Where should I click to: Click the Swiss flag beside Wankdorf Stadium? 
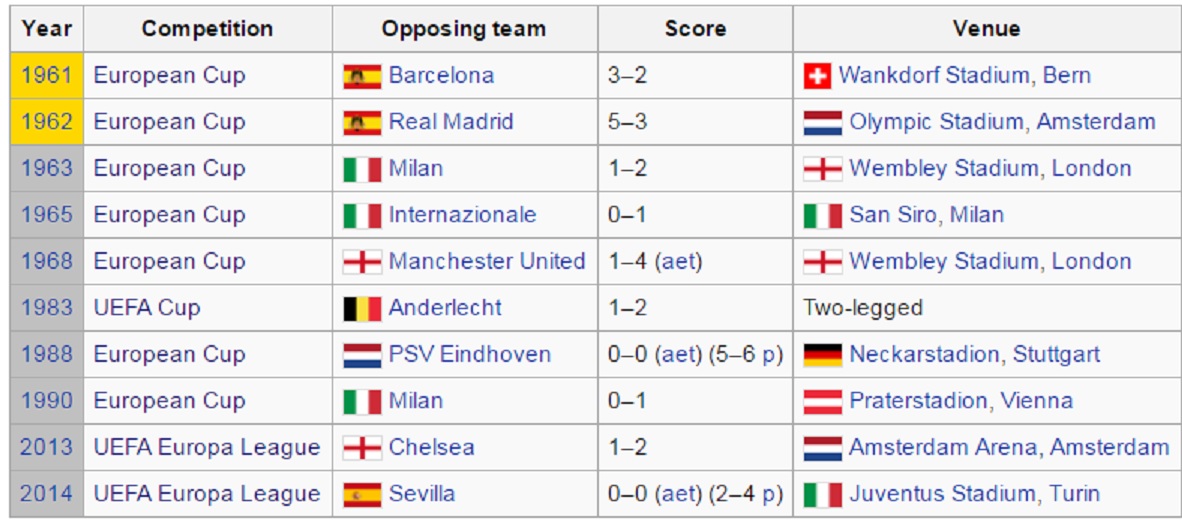coord(817,76)
